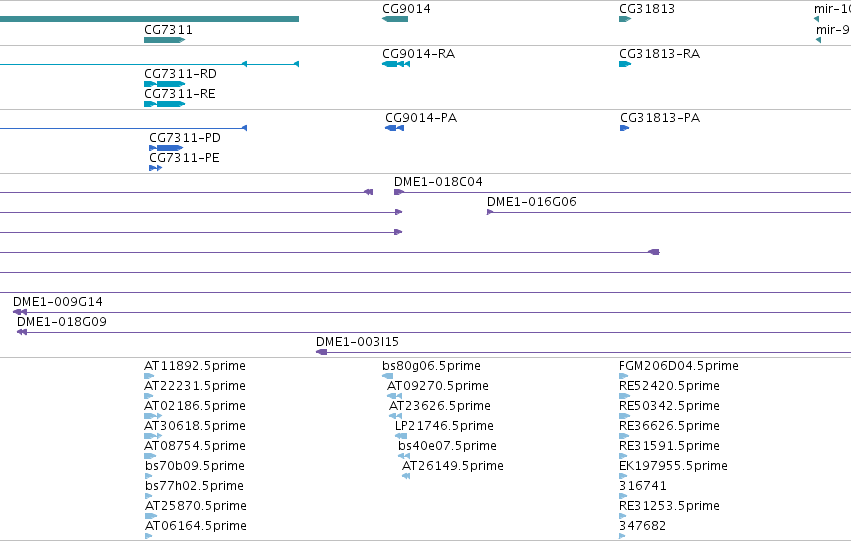Open AT23626.5prime EST

pyautogui.click(x=396, y=416)
